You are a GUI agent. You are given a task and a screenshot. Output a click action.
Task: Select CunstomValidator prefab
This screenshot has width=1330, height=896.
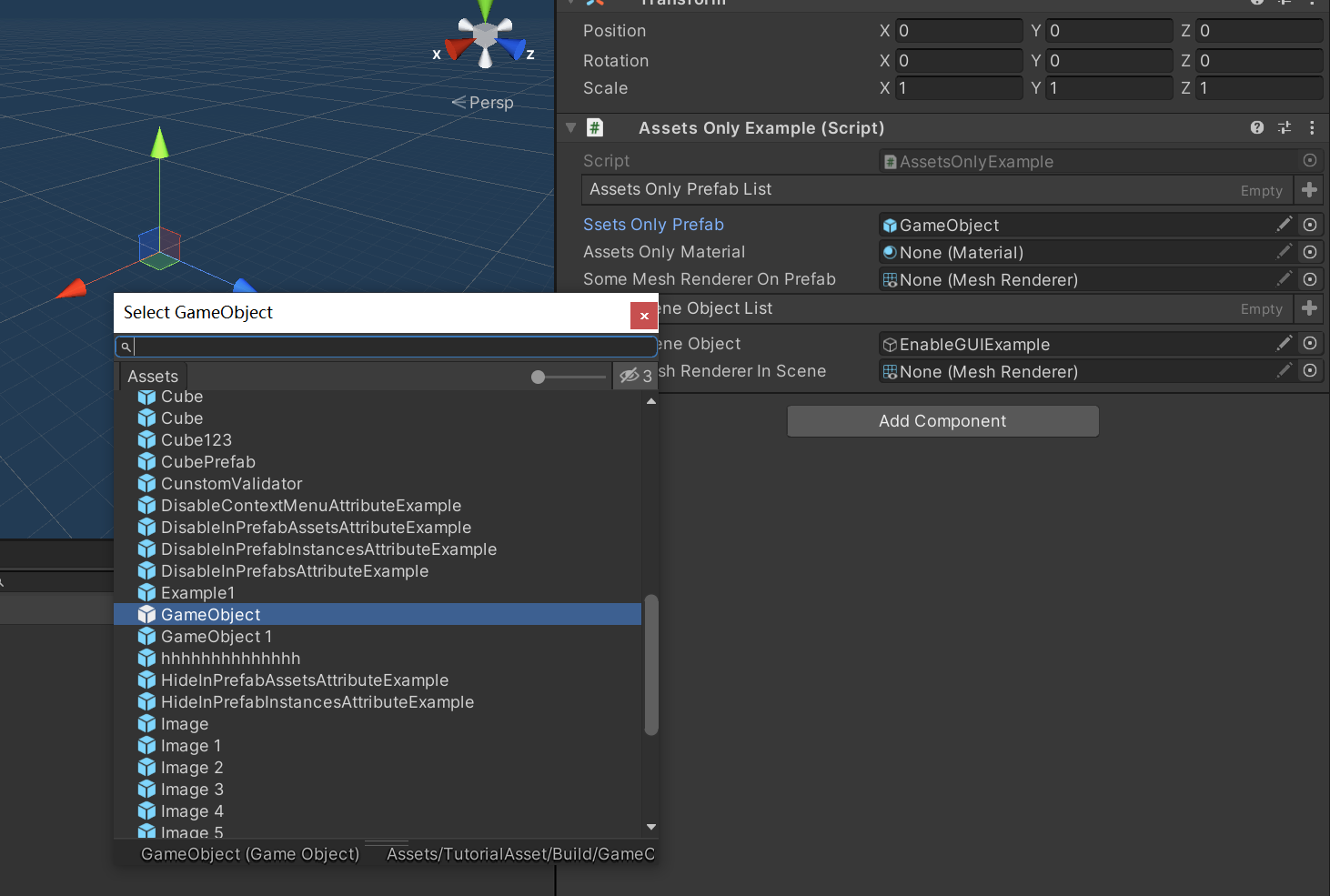378,484
